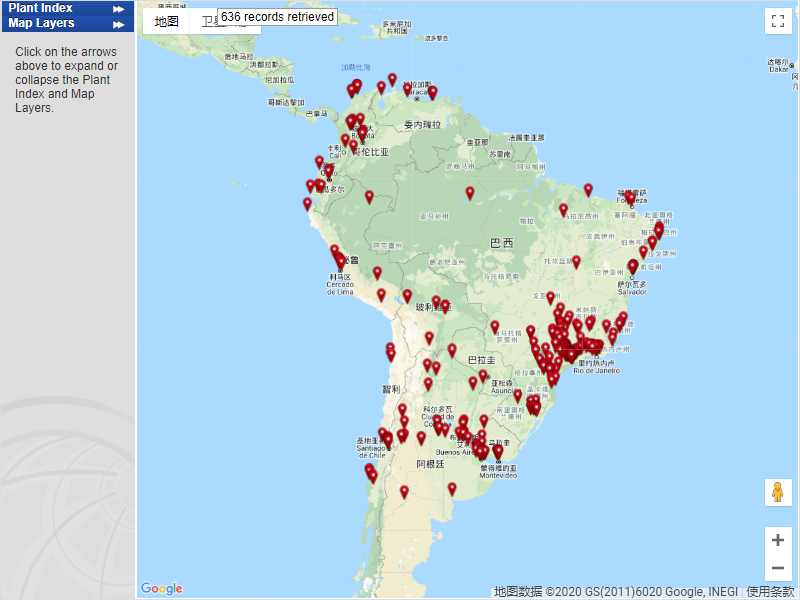Screen dimensions: 800x600
Task: Click the map data copyright text
Action: [615, 591]
